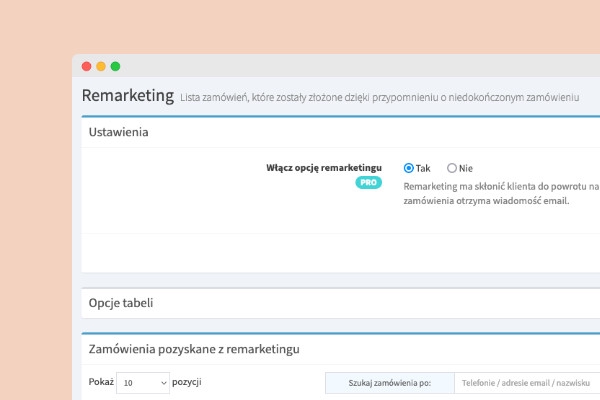Image resolution: width=600 pixels, height=400 pixels.
Task: Expand the 'Opcje tabeli' panel header
Action: [121, 303]
